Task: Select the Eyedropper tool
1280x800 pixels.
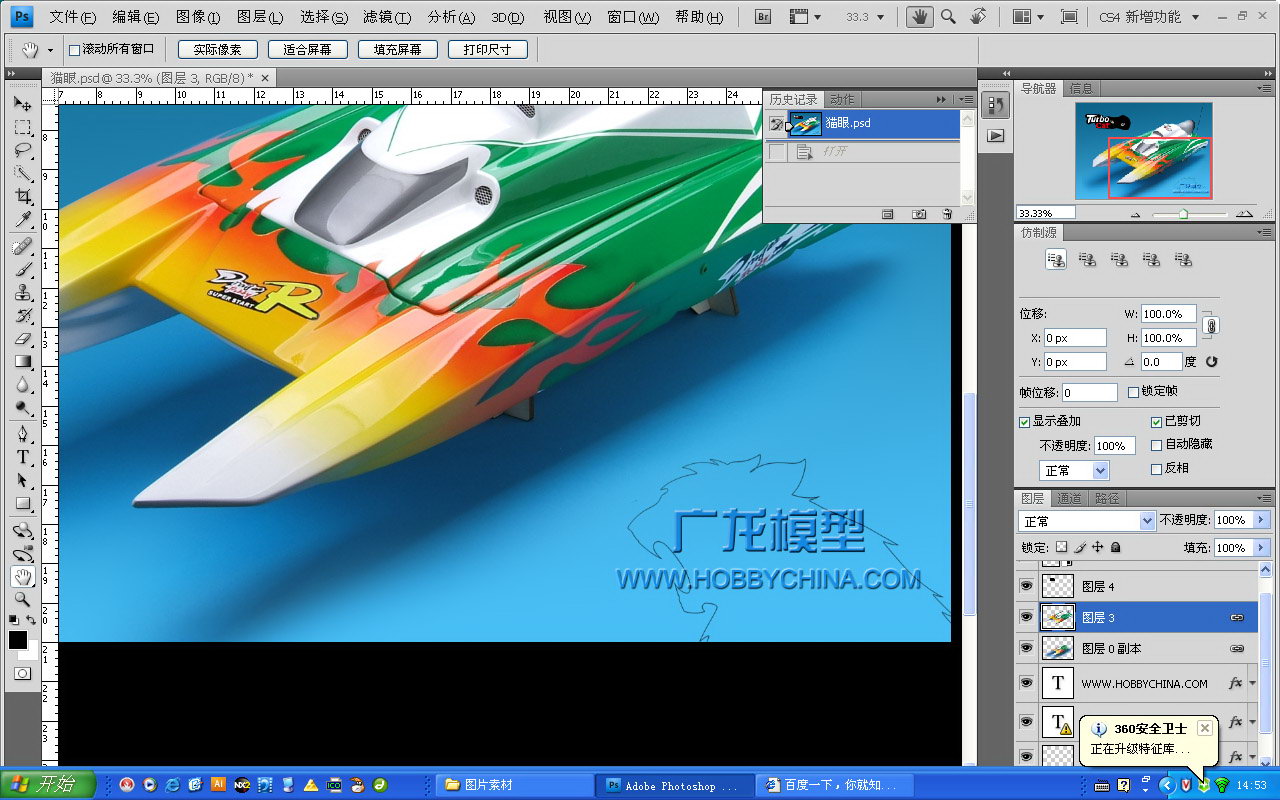Action: coord(22,220)
